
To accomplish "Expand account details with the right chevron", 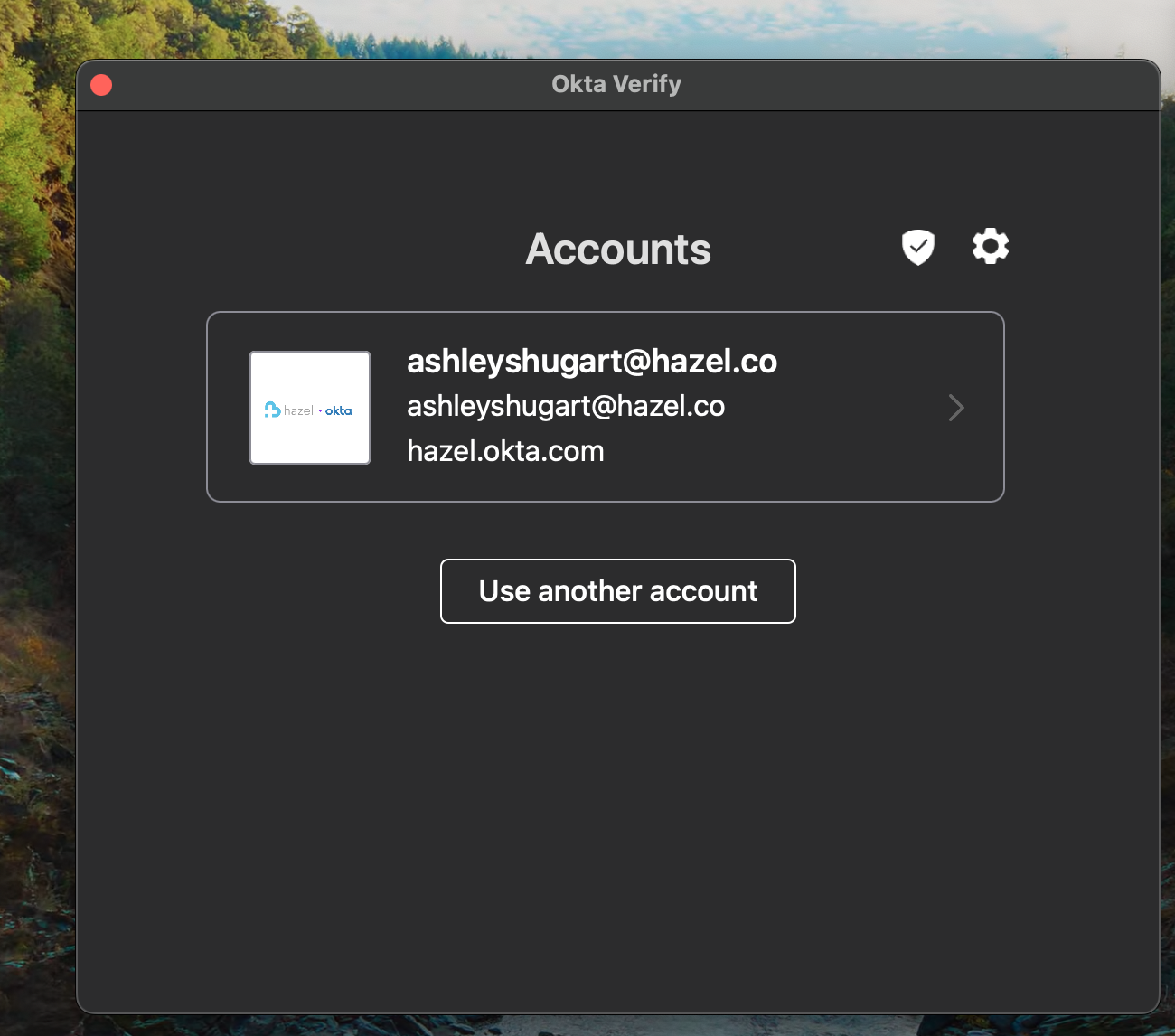I will (x=955, y=408).
